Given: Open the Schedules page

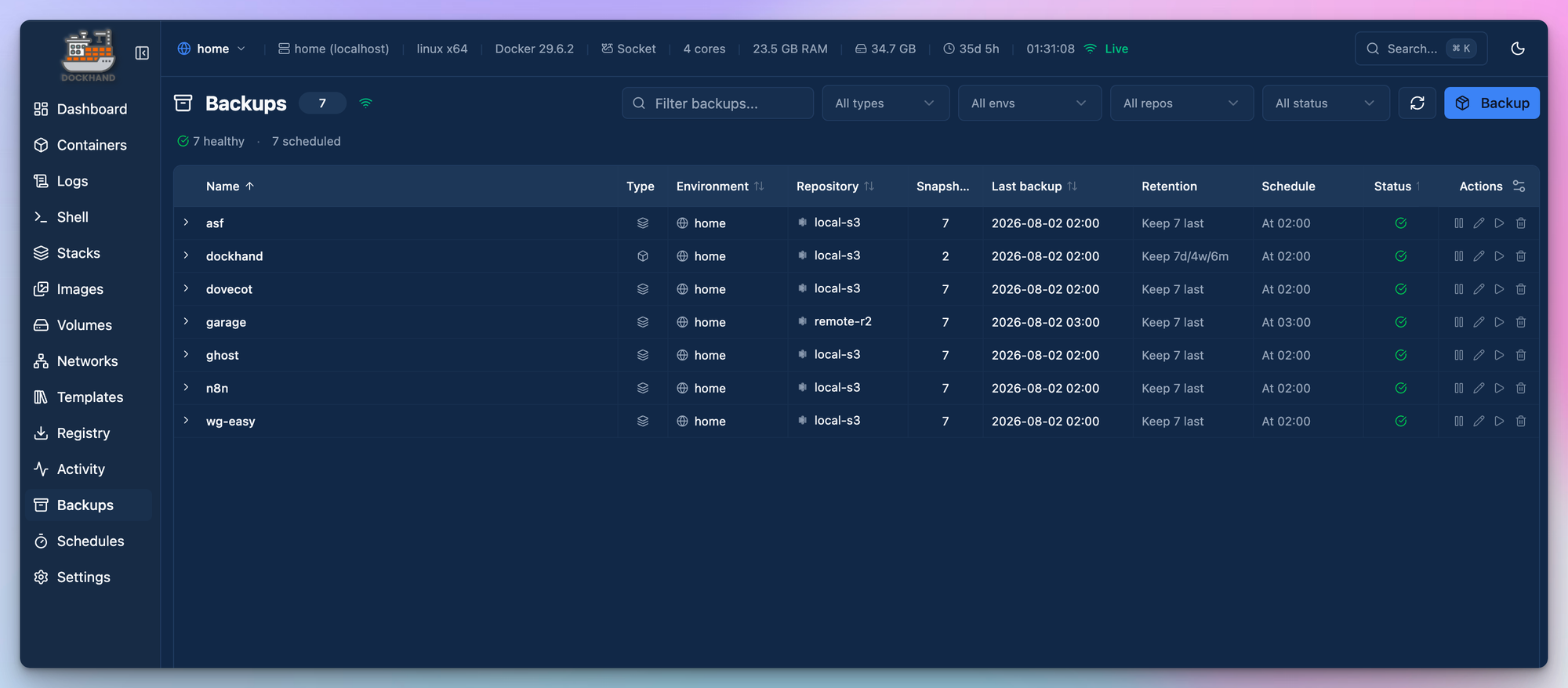Looking at the screenshot, I should 89,541.
